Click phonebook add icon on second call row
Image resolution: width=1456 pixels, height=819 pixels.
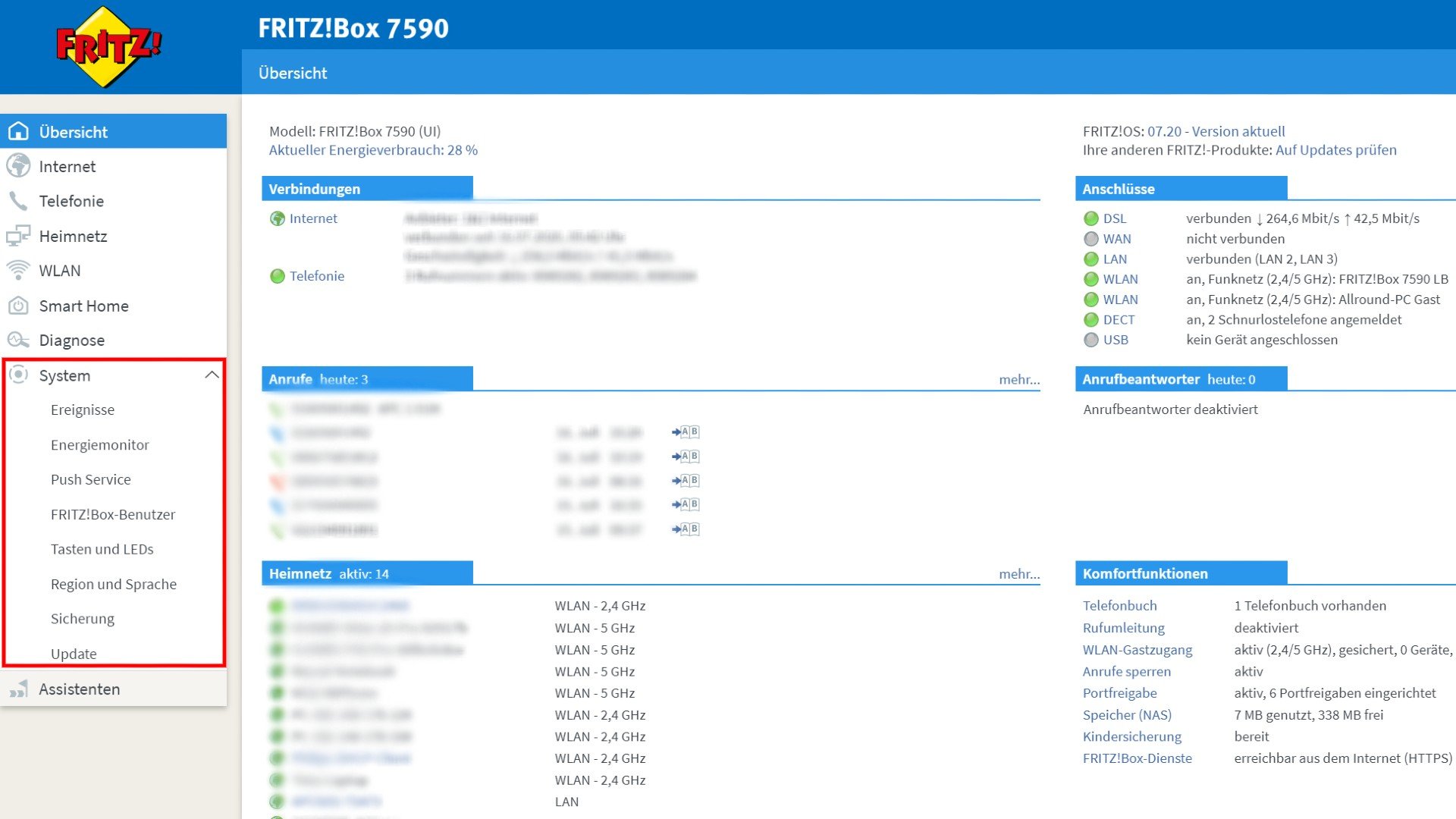(x=686, y=432)
